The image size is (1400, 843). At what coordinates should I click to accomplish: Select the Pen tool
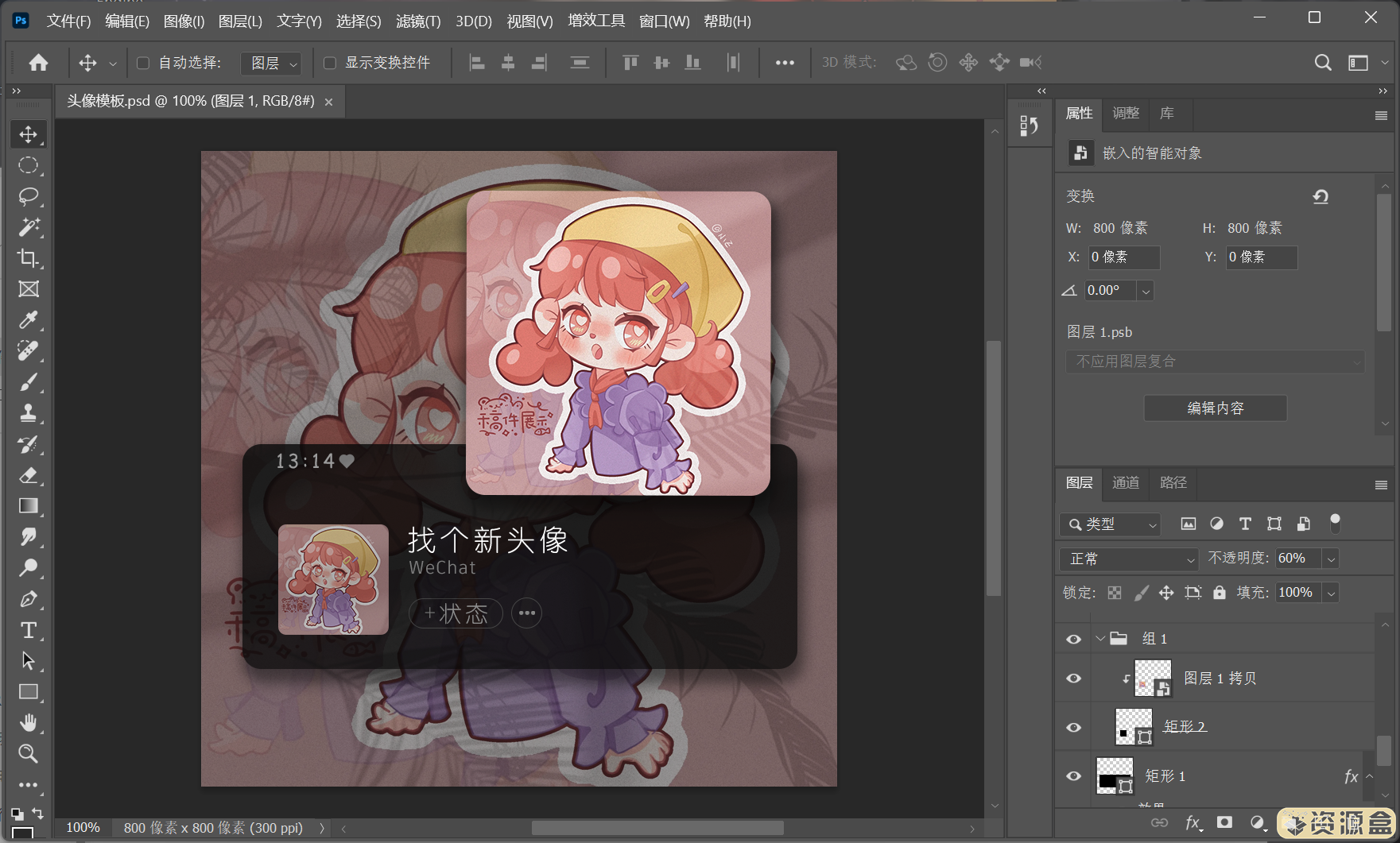(x=29, y=599)
